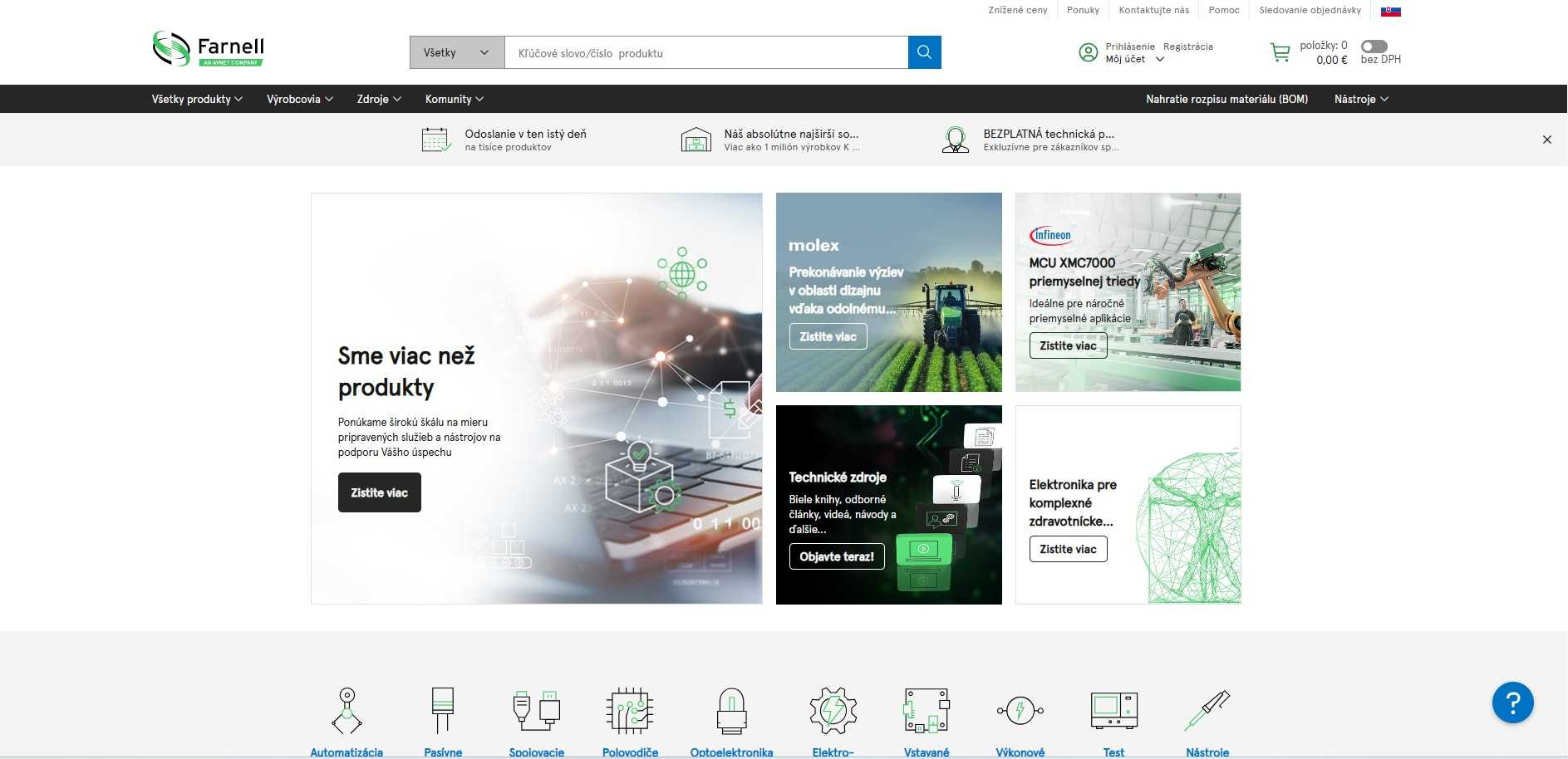Open the Sledovanie objednávky link
This screenshot has width=1568, height=759.
[1310, 9]
